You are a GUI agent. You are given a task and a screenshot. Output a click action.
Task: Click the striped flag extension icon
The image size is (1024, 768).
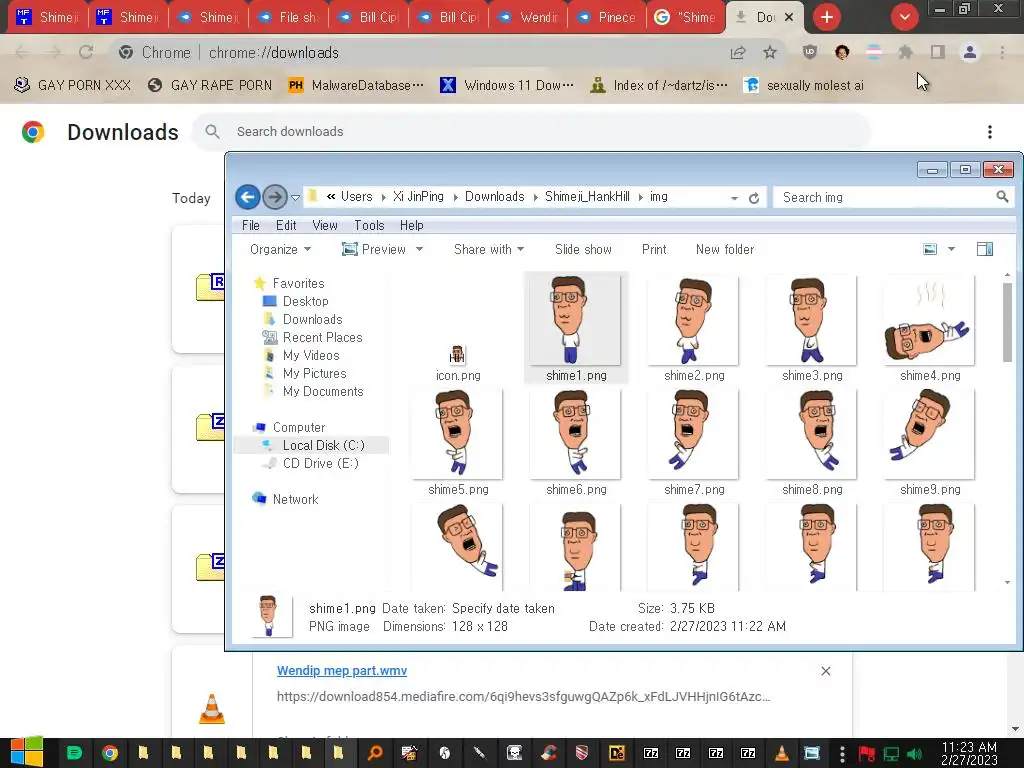pyautogui.click(x=874, y=52)
